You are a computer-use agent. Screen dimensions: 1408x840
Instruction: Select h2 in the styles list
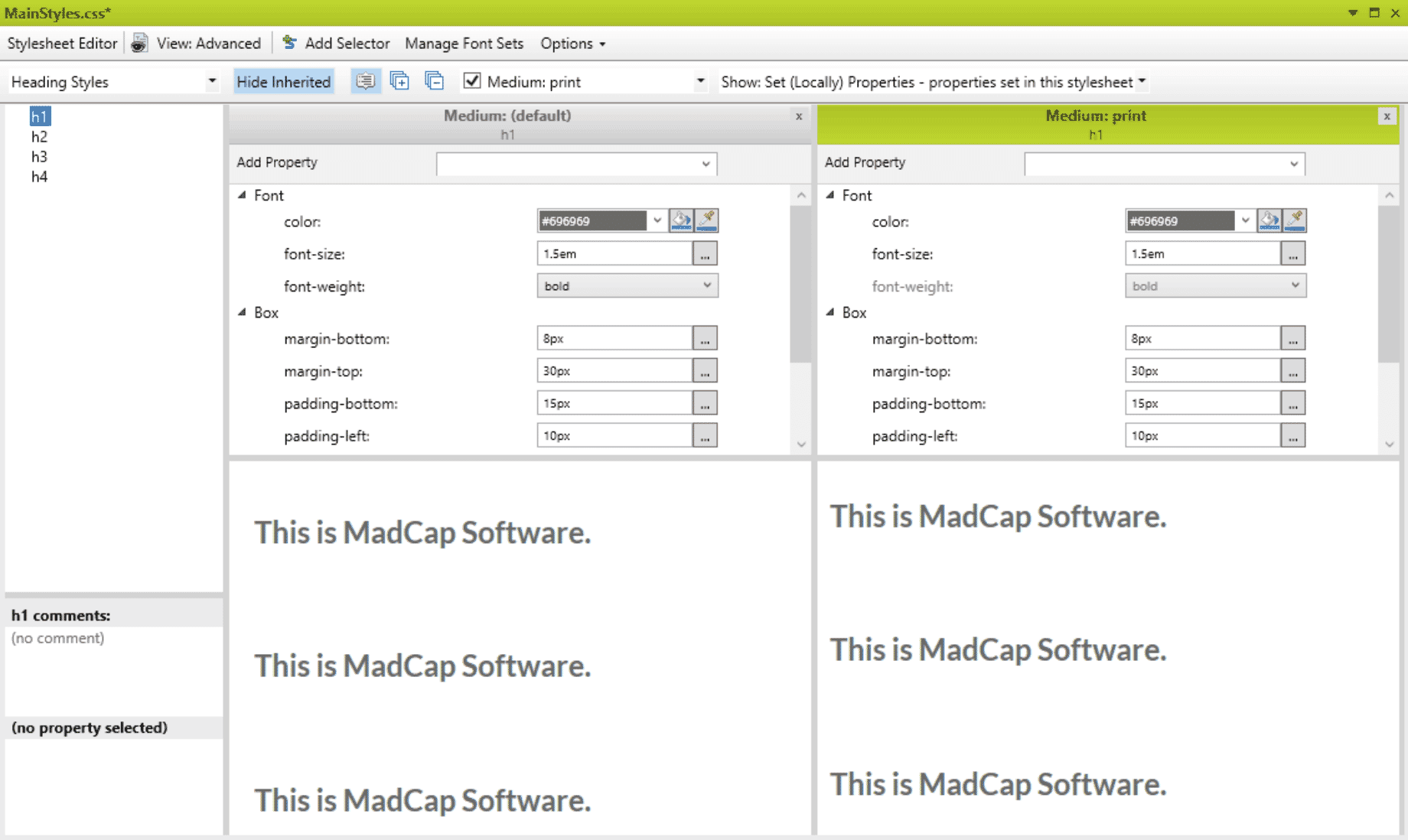(40, 136)
